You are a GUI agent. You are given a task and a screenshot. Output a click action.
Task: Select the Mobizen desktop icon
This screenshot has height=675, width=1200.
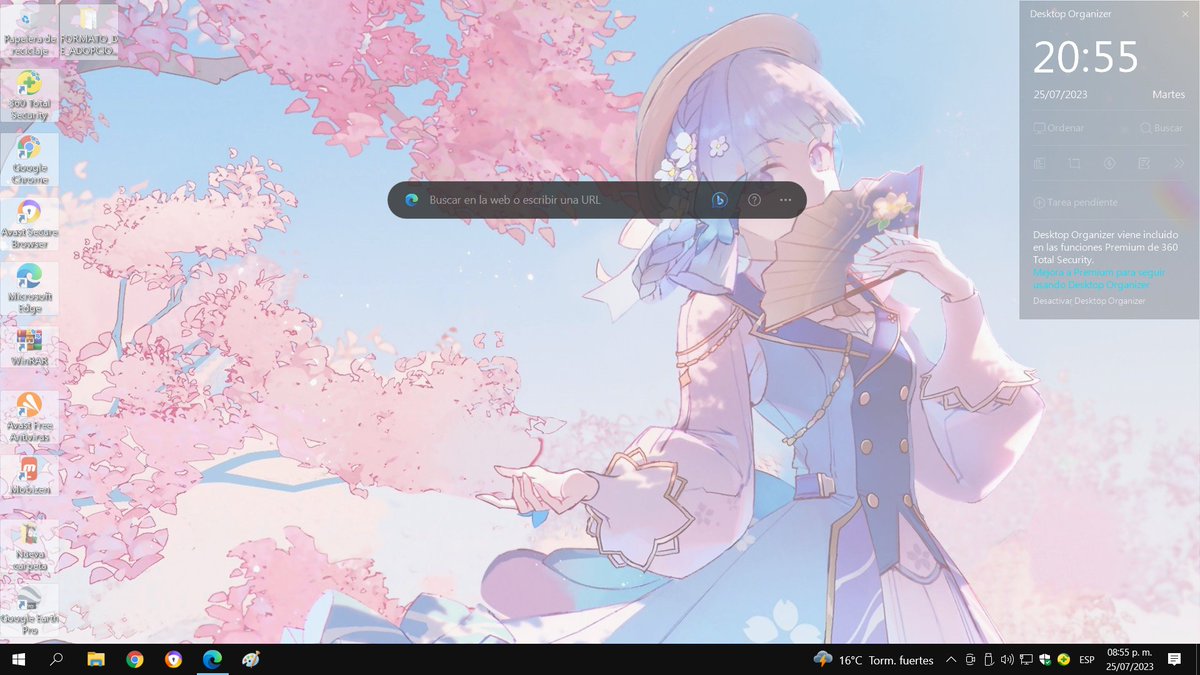[30, 476]
